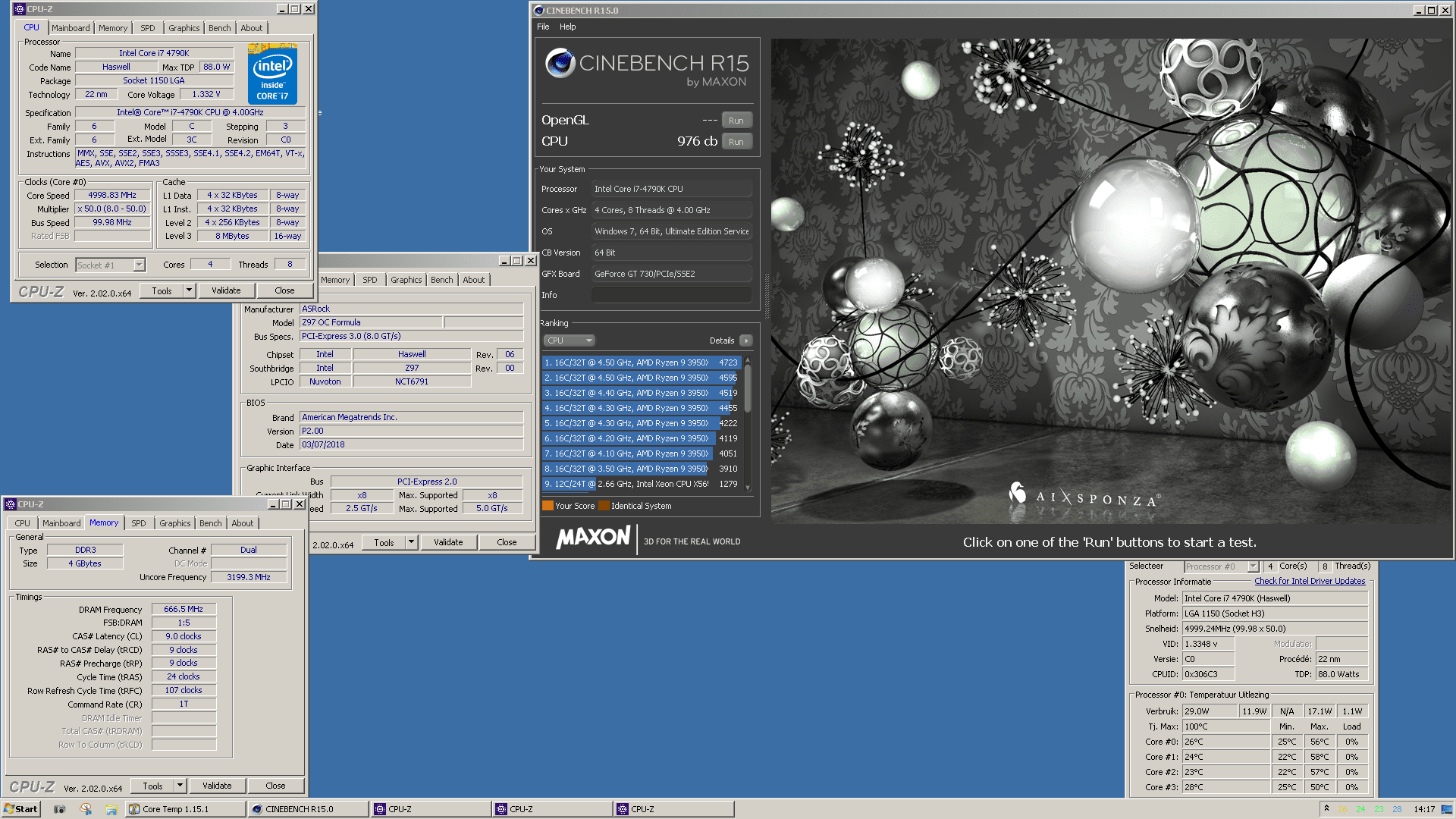Viewport: 1456px width, 819px height.
Task: Click the orange Your Score swatch
Action: [548, 506]
